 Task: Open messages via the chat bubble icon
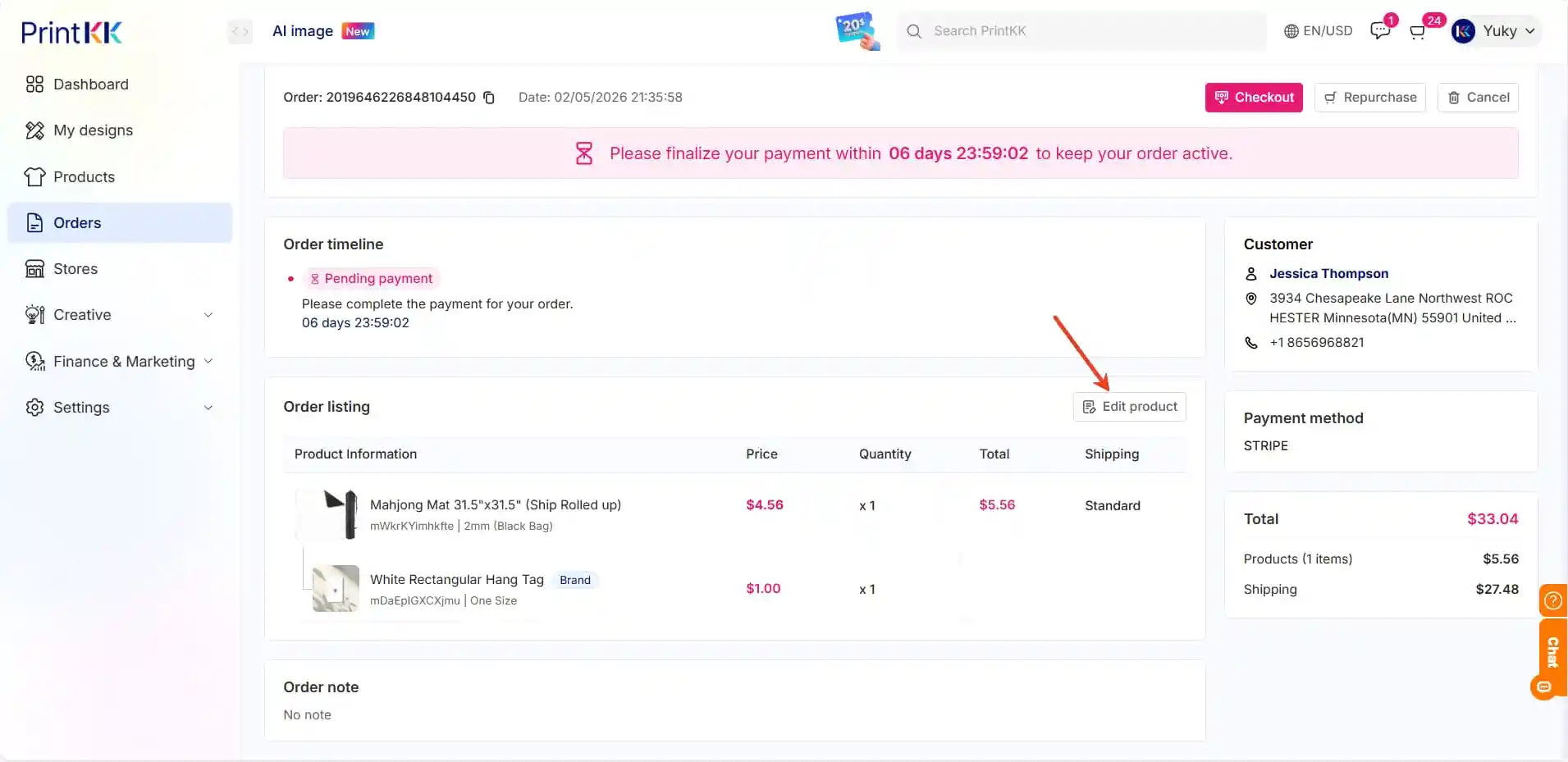click(x=1381, y=30)
